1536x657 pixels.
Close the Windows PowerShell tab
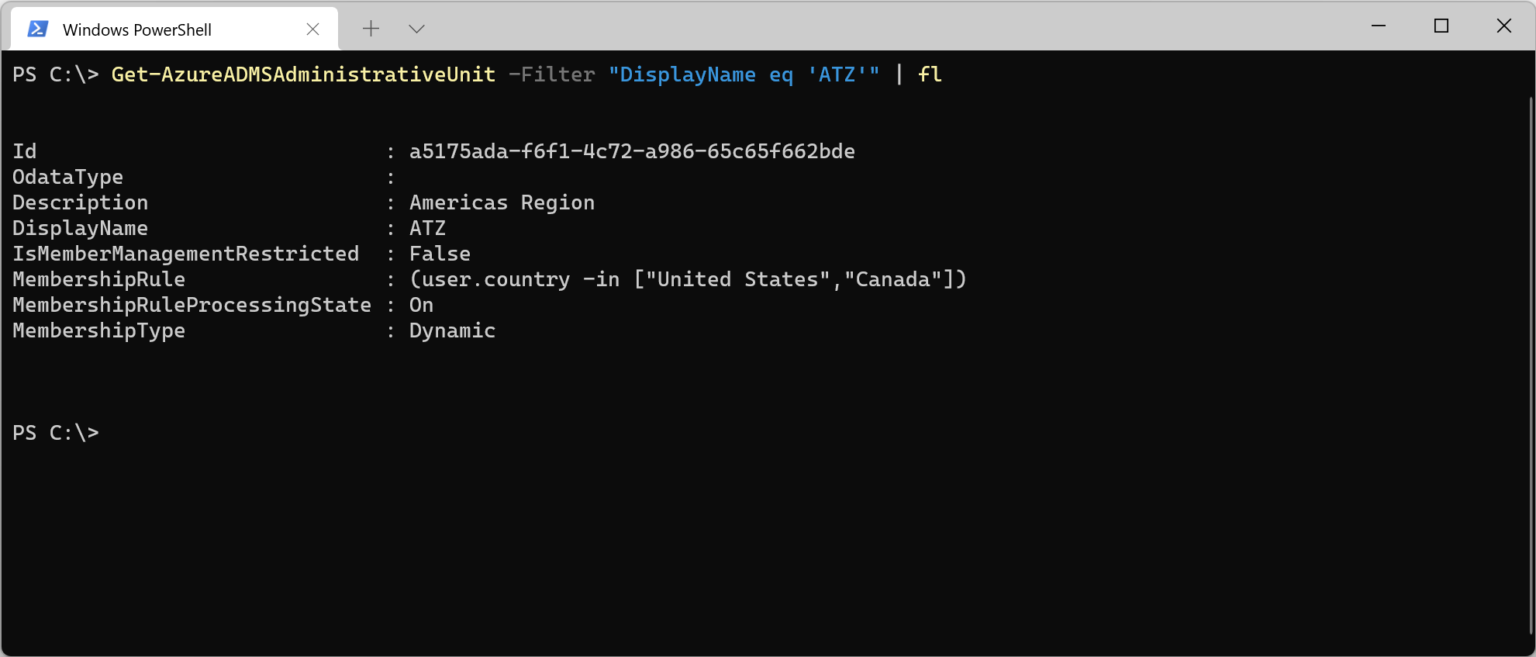pos(312,29)
